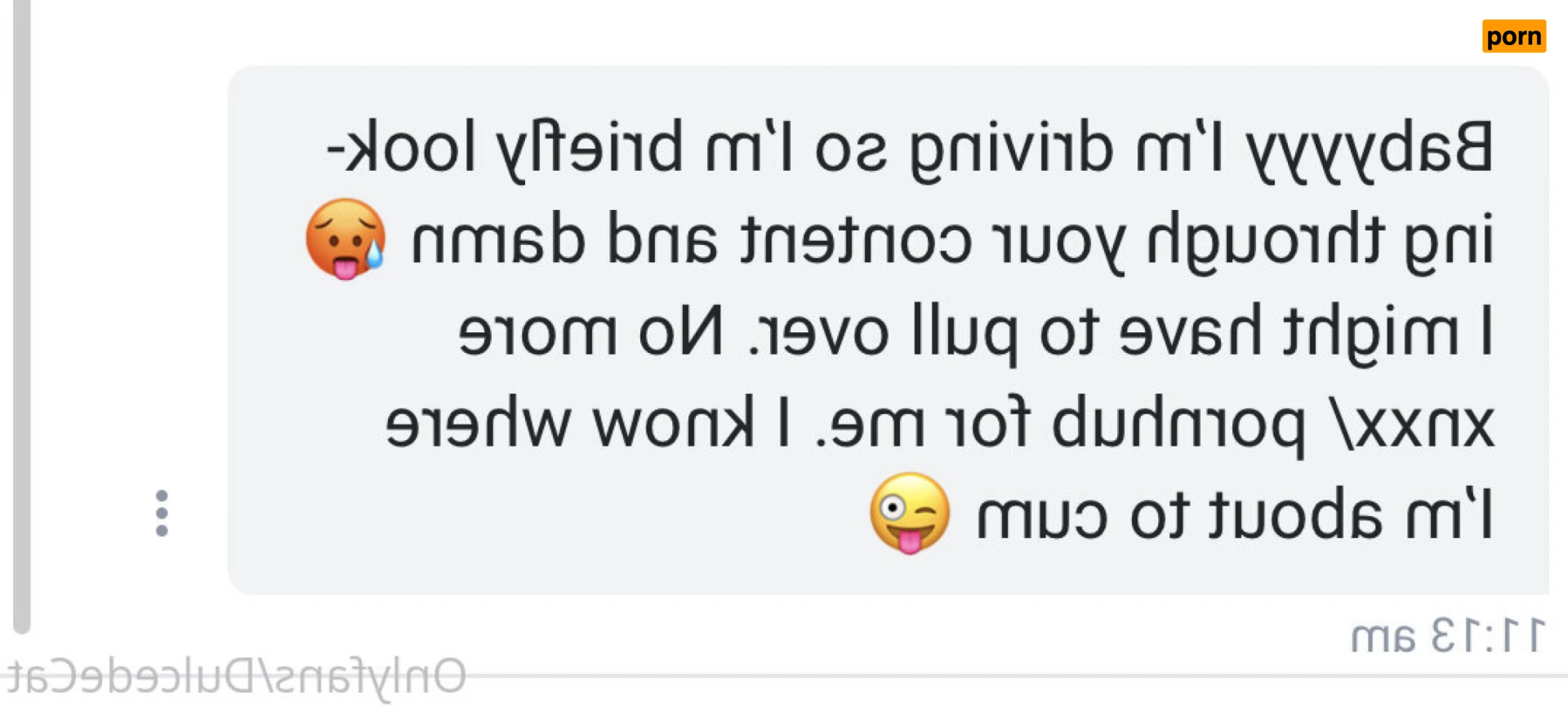Viewport: 1568px width, 713px height.
Task: Select the top dot of the options icon
Action: [x=162, y=496]
